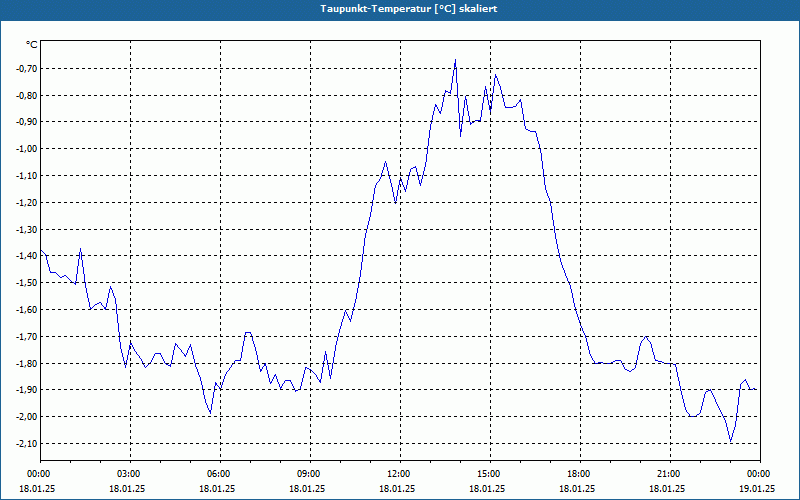Viewport: 800px width, 500px height.
Task: Pick the 18.01.25 date below 15:00
Action: [x=487, y=488]
